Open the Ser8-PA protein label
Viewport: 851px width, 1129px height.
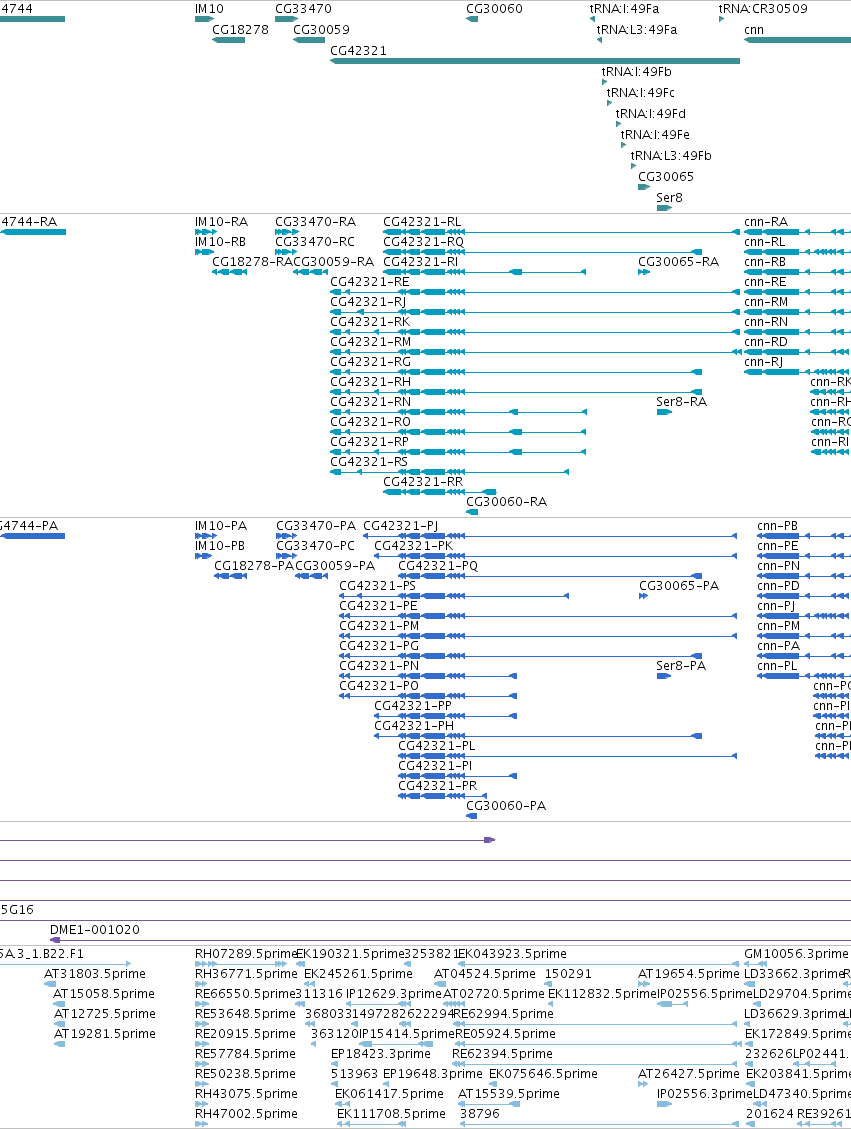pyautogui.click(x=681, y=666)
